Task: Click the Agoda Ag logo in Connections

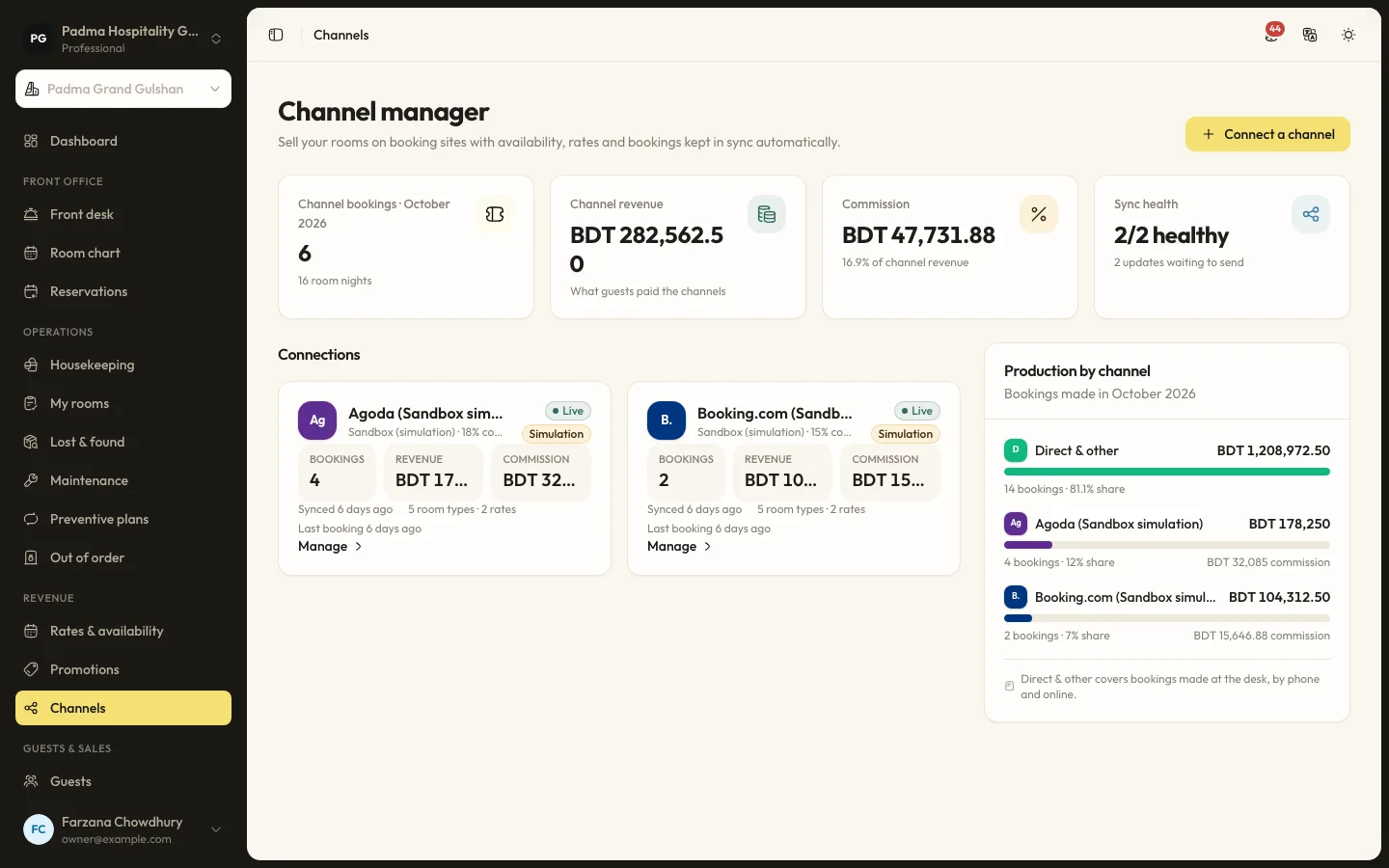Action: click(317, 420)
